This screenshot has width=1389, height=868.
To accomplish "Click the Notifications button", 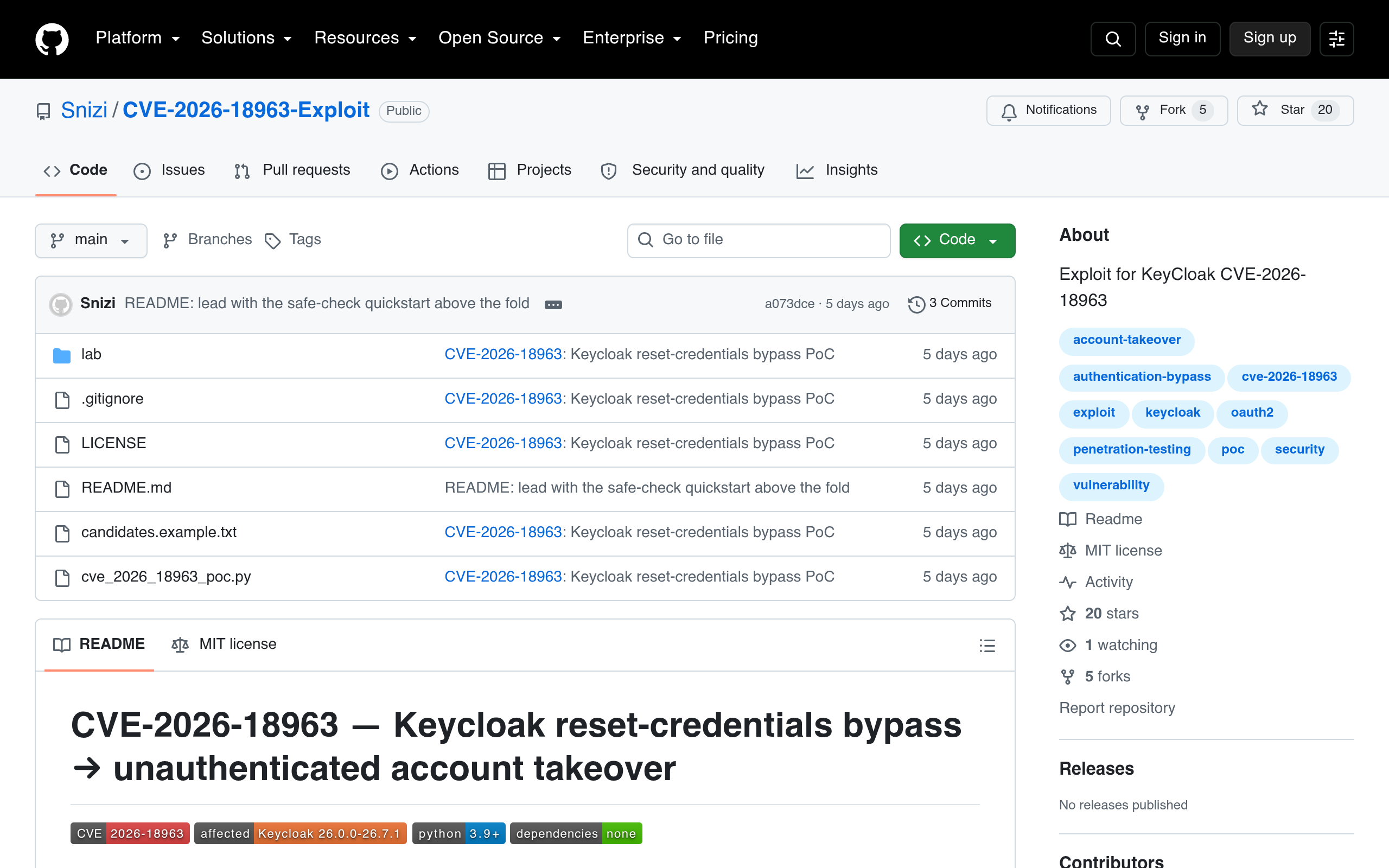I will pyautogui.click(x=1049, y=110).
